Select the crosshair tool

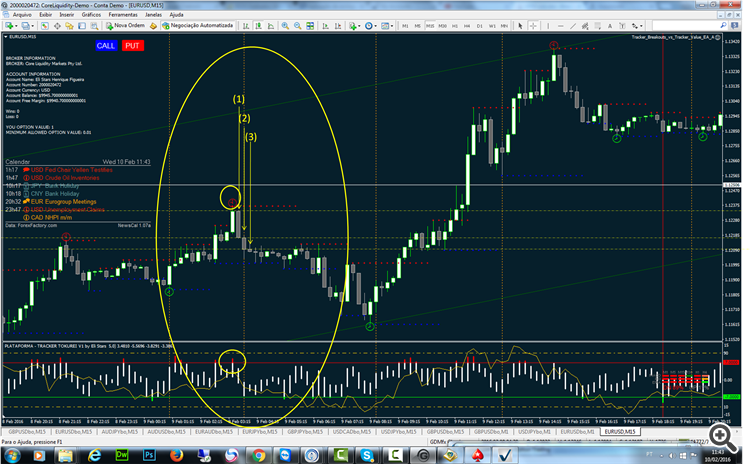[x=533, y=26]
